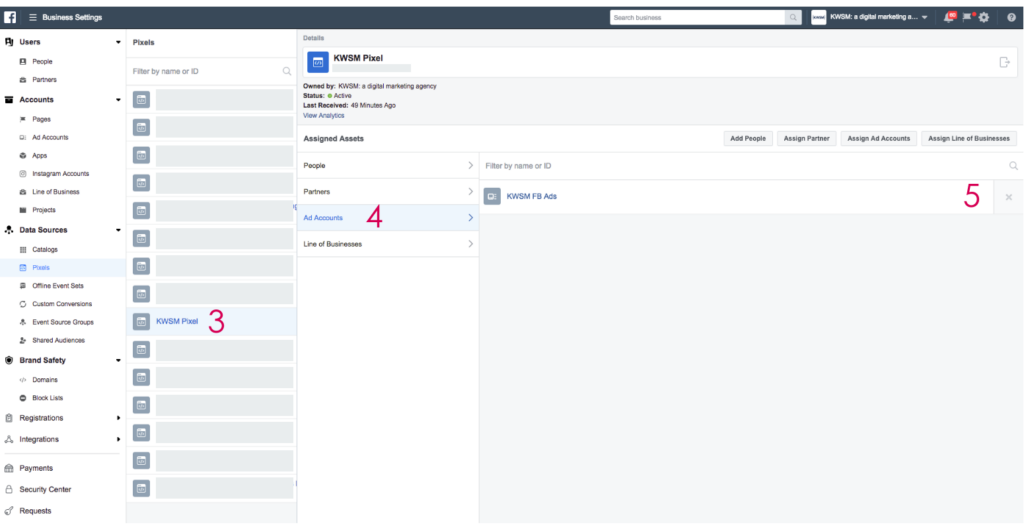Collapse the Data Sources section
The image size is (1024, 529).
[118, 230]
